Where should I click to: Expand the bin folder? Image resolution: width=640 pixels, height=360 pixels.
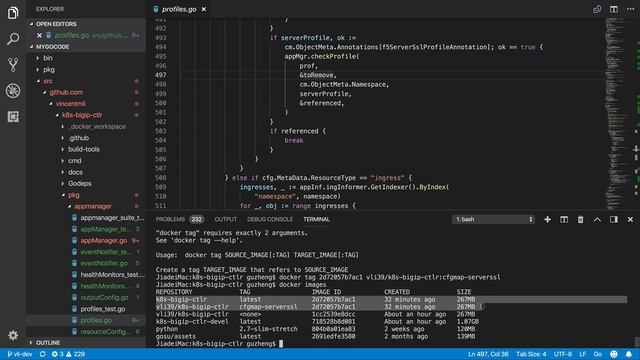(48, 58)
